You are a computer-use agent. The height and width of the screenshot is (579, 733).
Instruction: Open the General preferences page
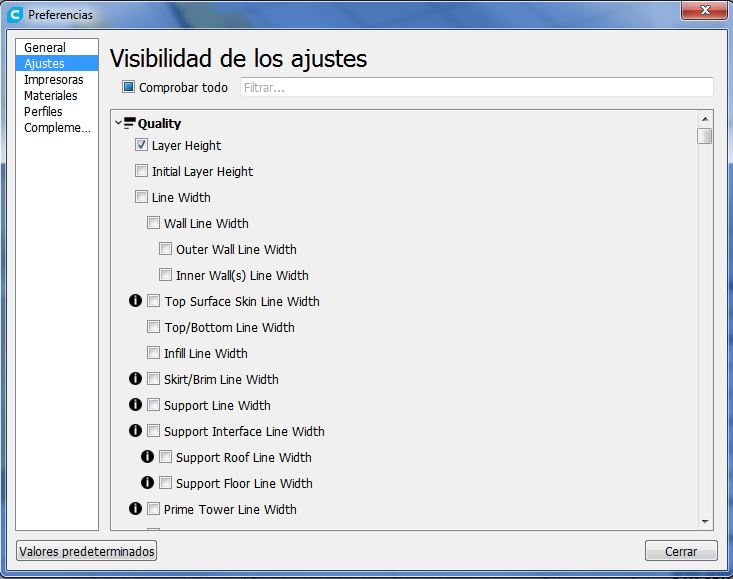coord(57,47)
